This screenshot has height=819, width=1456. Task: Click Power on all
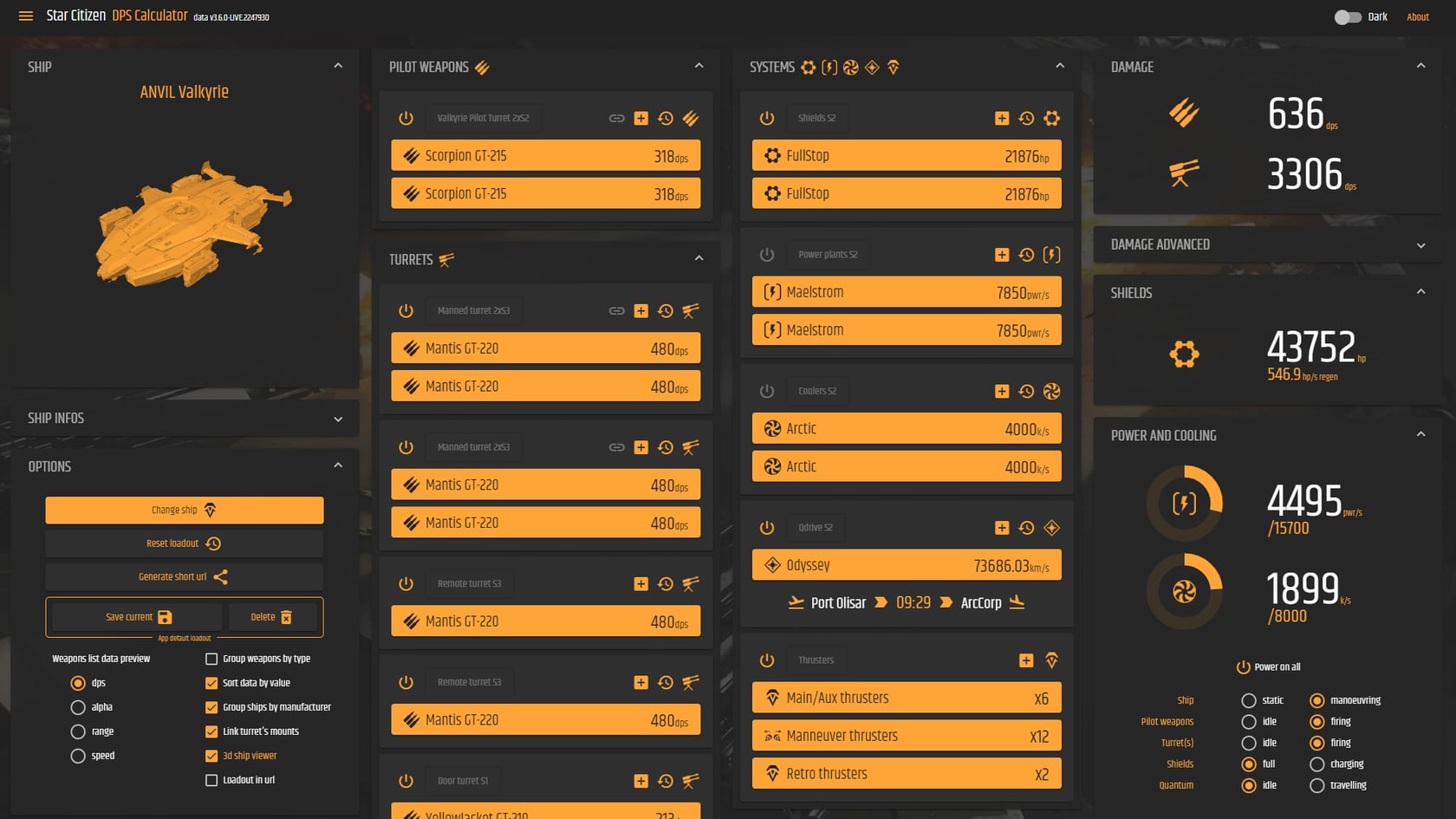tap(1268, 666)
